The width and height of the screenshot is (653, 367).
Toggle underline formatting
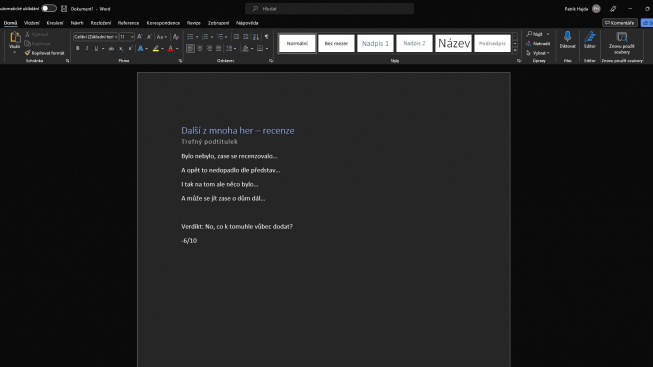coord(96,49)
